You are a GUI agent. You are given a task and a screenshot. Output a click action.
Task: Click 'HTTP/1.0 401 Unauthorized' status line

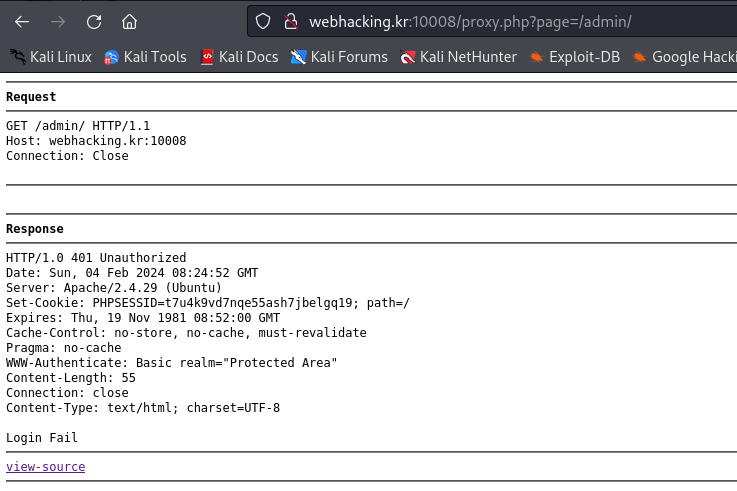pos(96,258)
